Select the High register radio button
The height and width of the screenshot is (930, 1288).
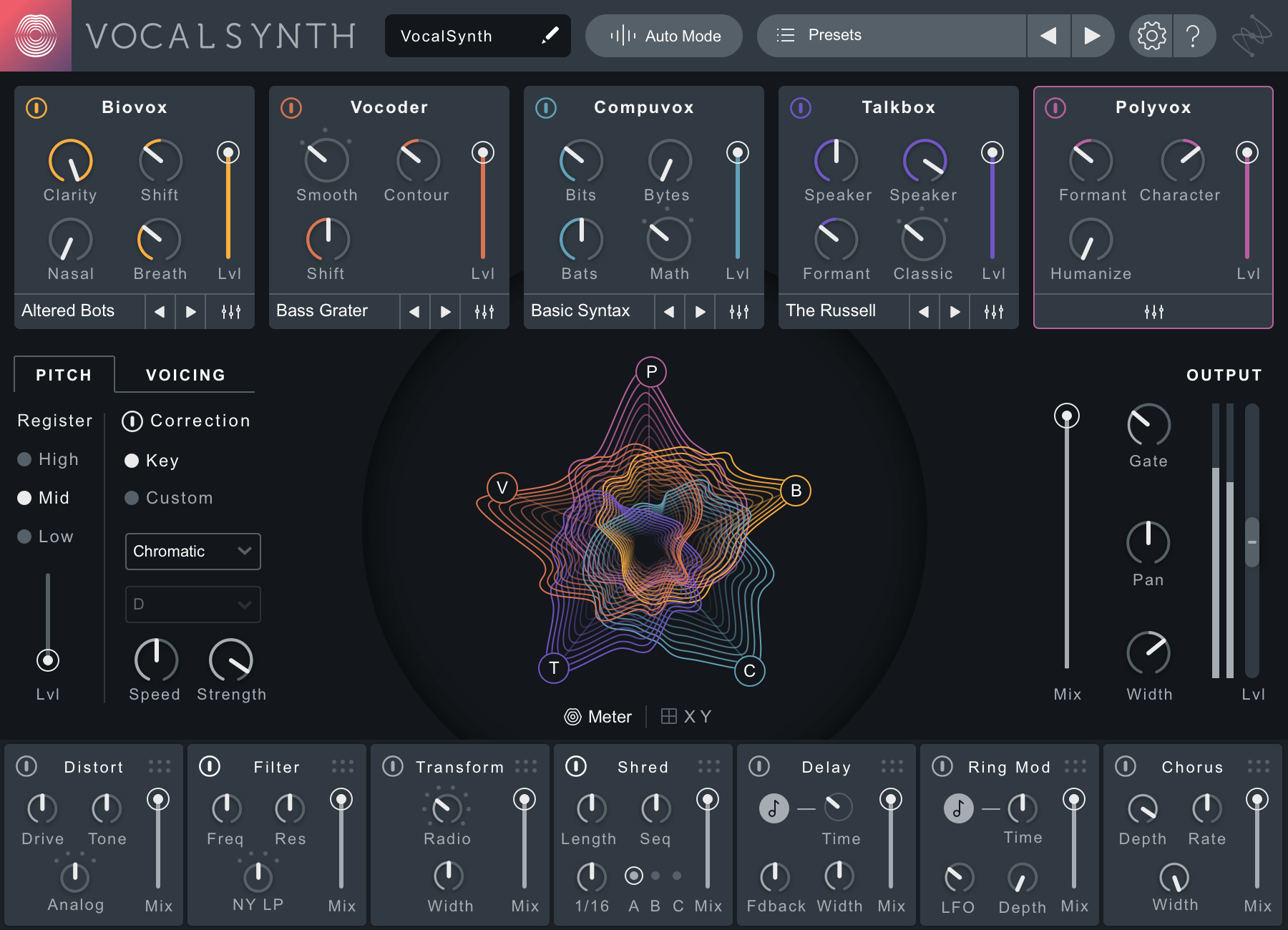click(24, 459)
